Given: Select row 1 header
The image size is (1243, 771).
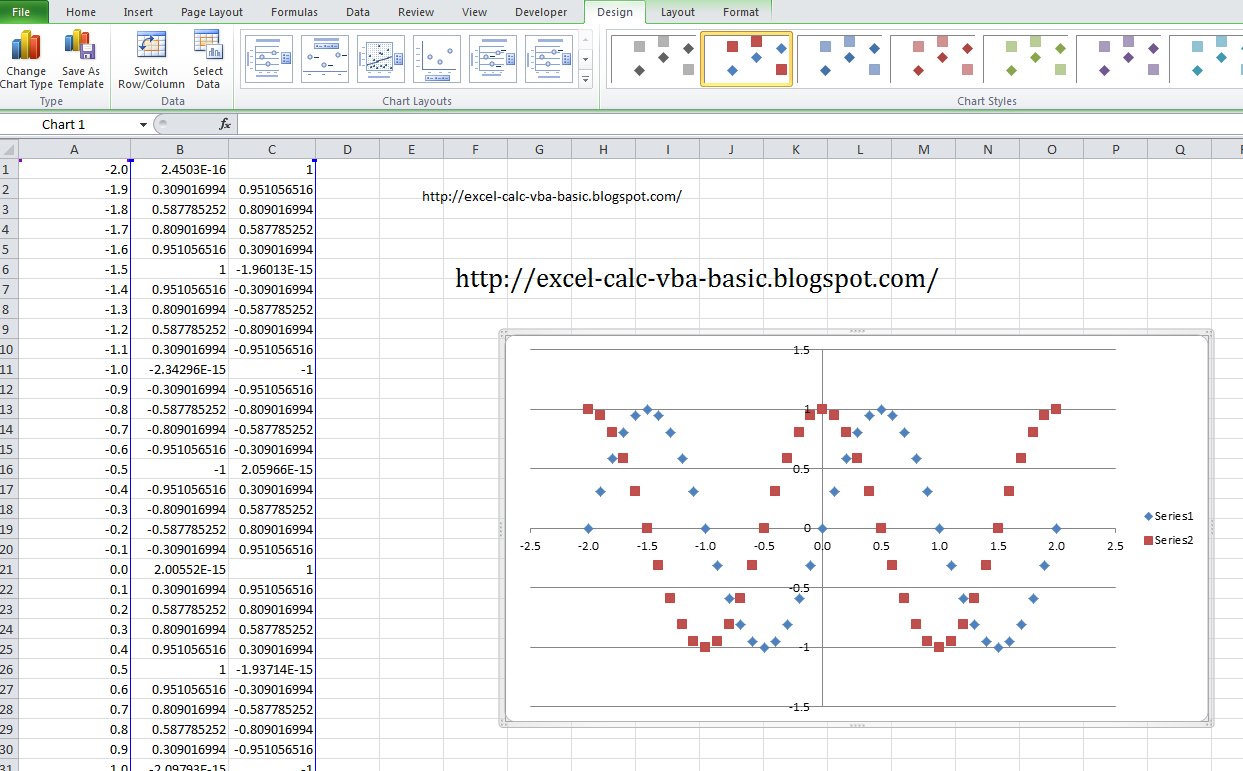Looking at the screenshot, I should pyautogui.click(x=9, y=170).
